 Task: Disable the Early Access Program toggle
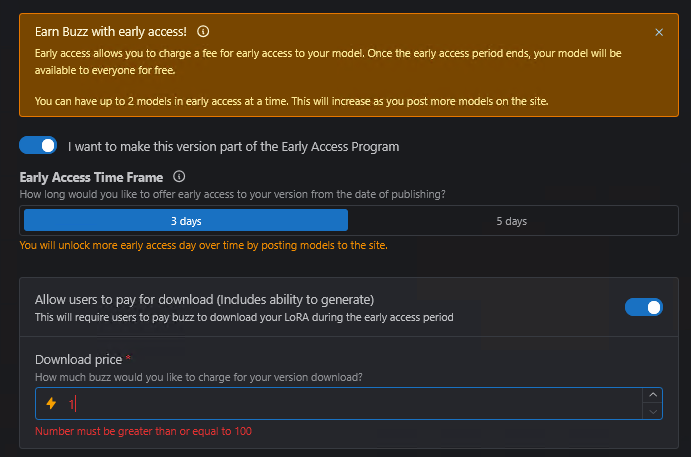[x=38, y=146]
